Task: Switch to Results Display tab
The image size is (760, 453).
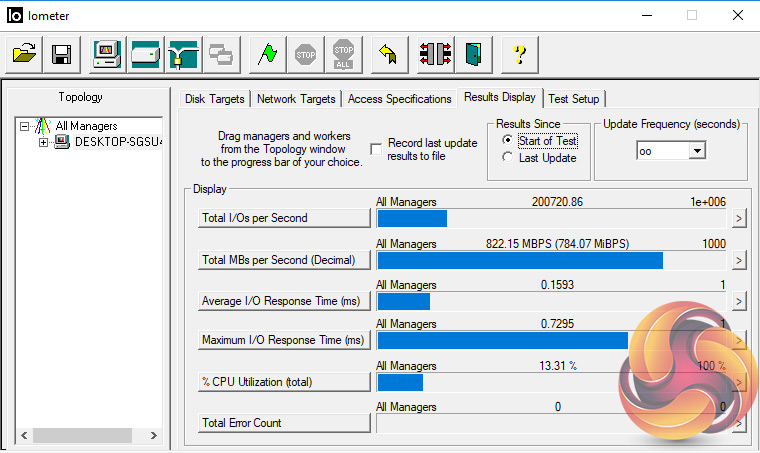Action: pyautogui.click(x=500, y=97)
